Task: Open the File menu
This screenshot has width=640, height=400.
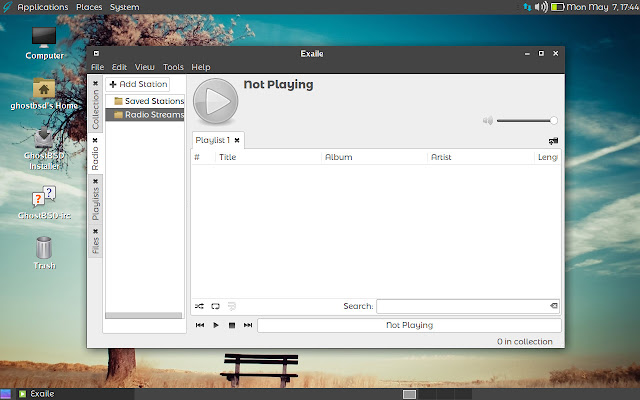Action: [98, 67]
